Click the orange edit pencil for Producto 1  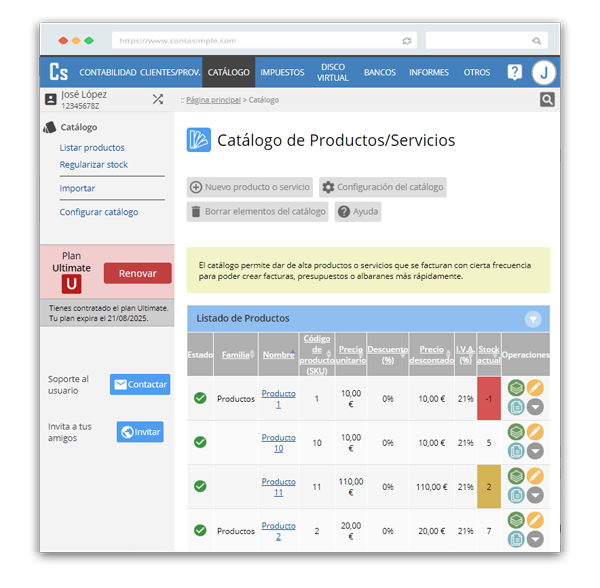click(x=535, y=388)
